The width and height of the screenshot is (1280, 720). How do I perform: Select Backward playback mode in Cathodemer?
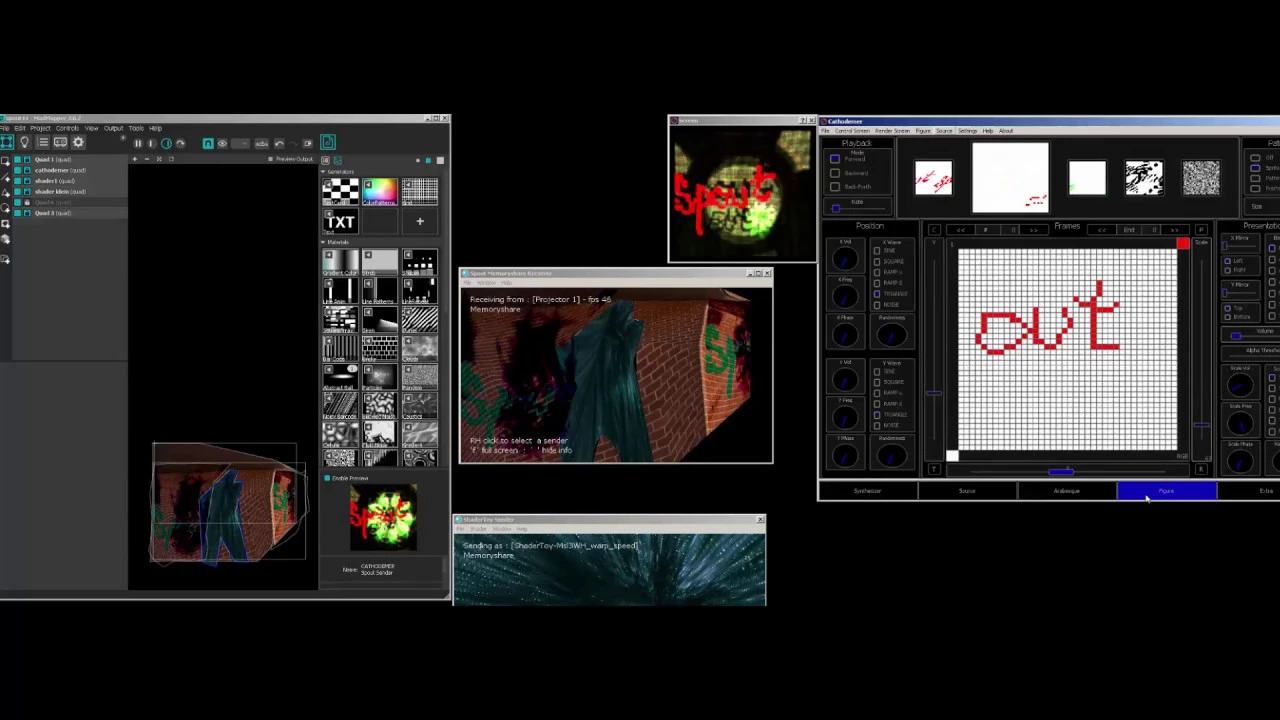835,173
